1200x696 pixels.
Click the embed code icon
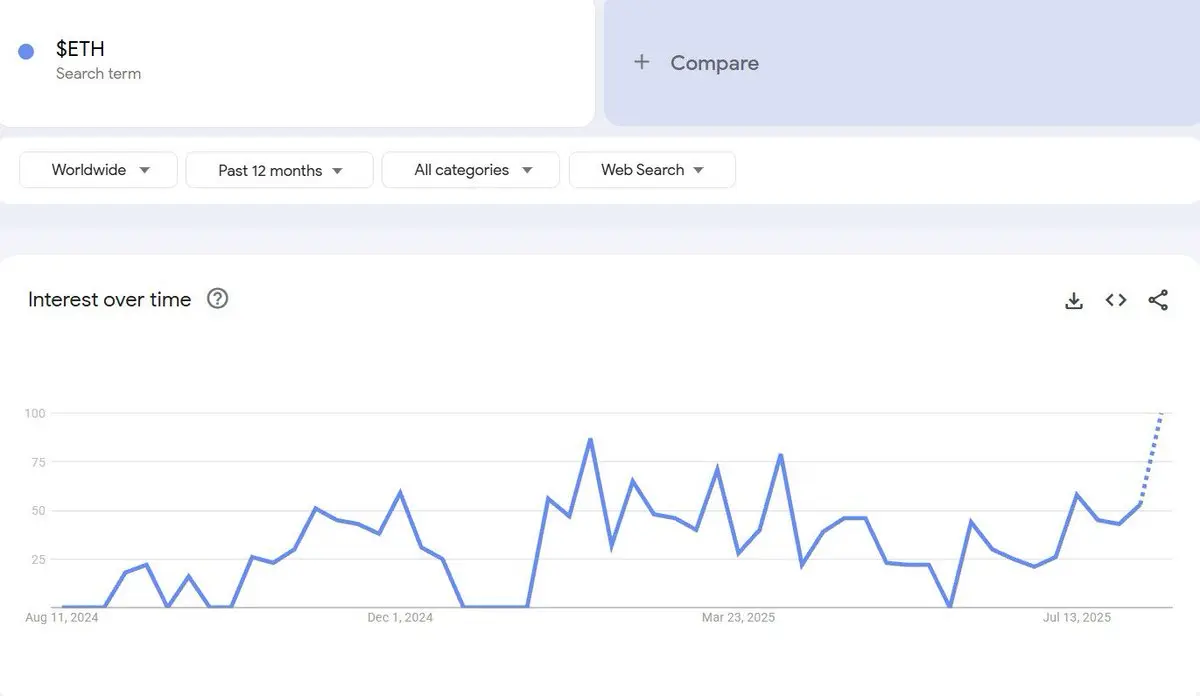point(1116,300)
